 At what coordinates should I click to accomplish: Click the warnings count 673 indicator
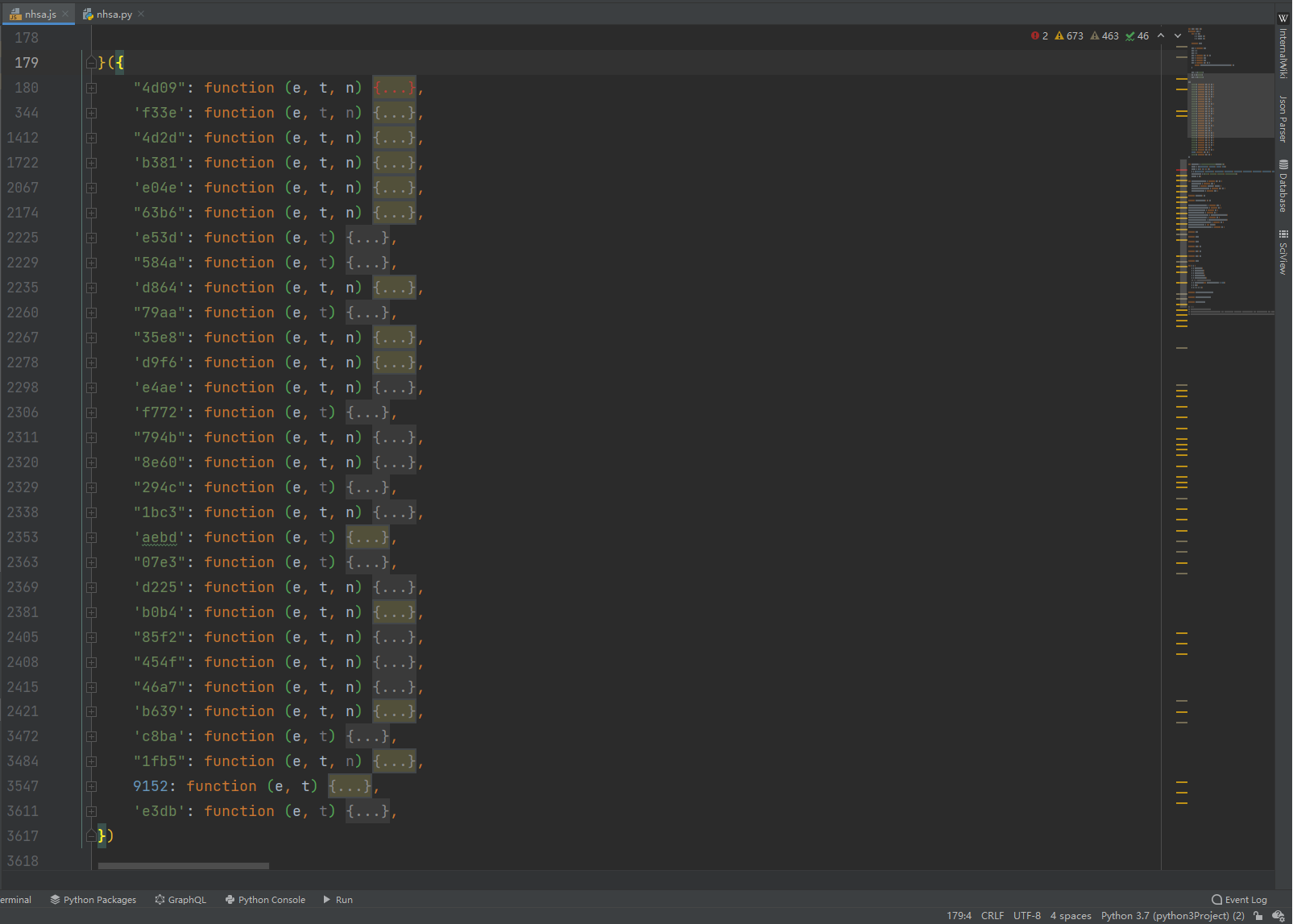[1069, 36]
